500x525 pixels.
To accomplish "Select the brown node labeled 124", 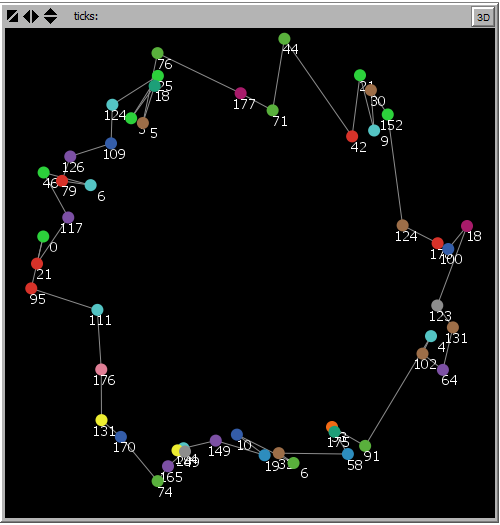I will point(403,225).
